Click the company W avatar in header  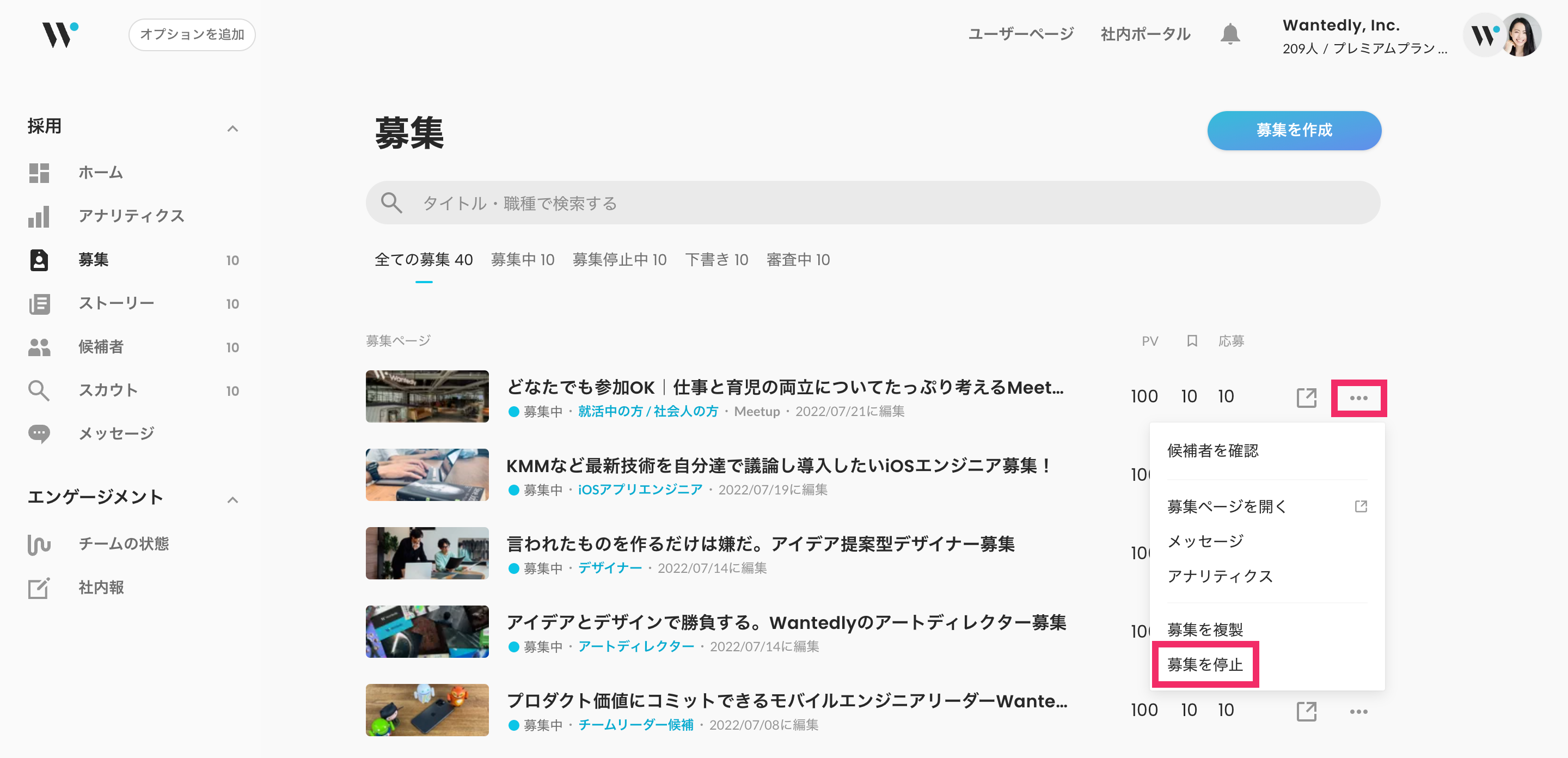1484,35
